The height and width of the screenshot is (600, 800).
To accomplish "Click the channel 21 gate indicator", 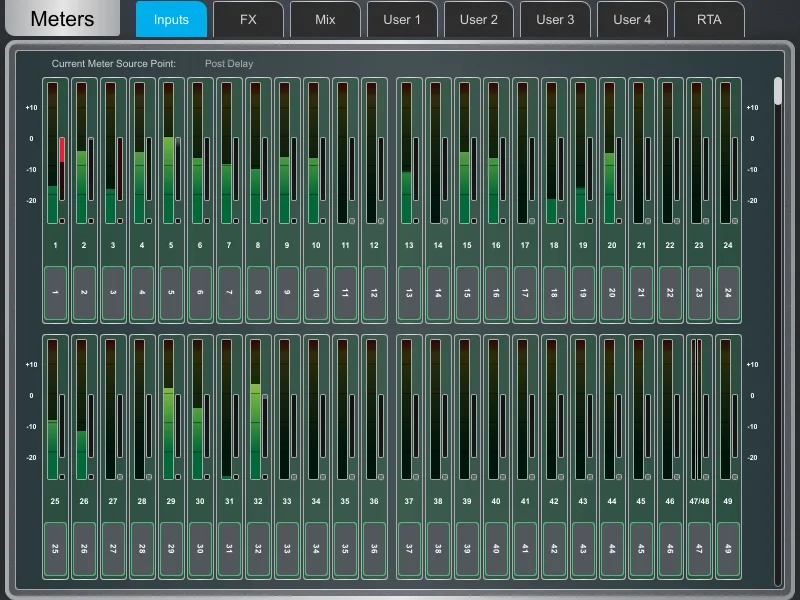I will tap(648, 221).
